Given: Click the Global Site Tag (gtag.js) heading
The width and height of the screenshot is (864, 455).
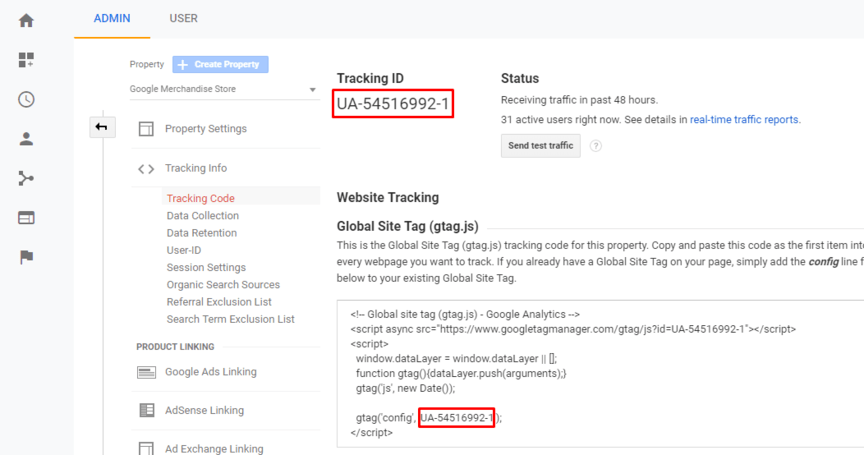Looking at the screenshot, I should (408, 226).
